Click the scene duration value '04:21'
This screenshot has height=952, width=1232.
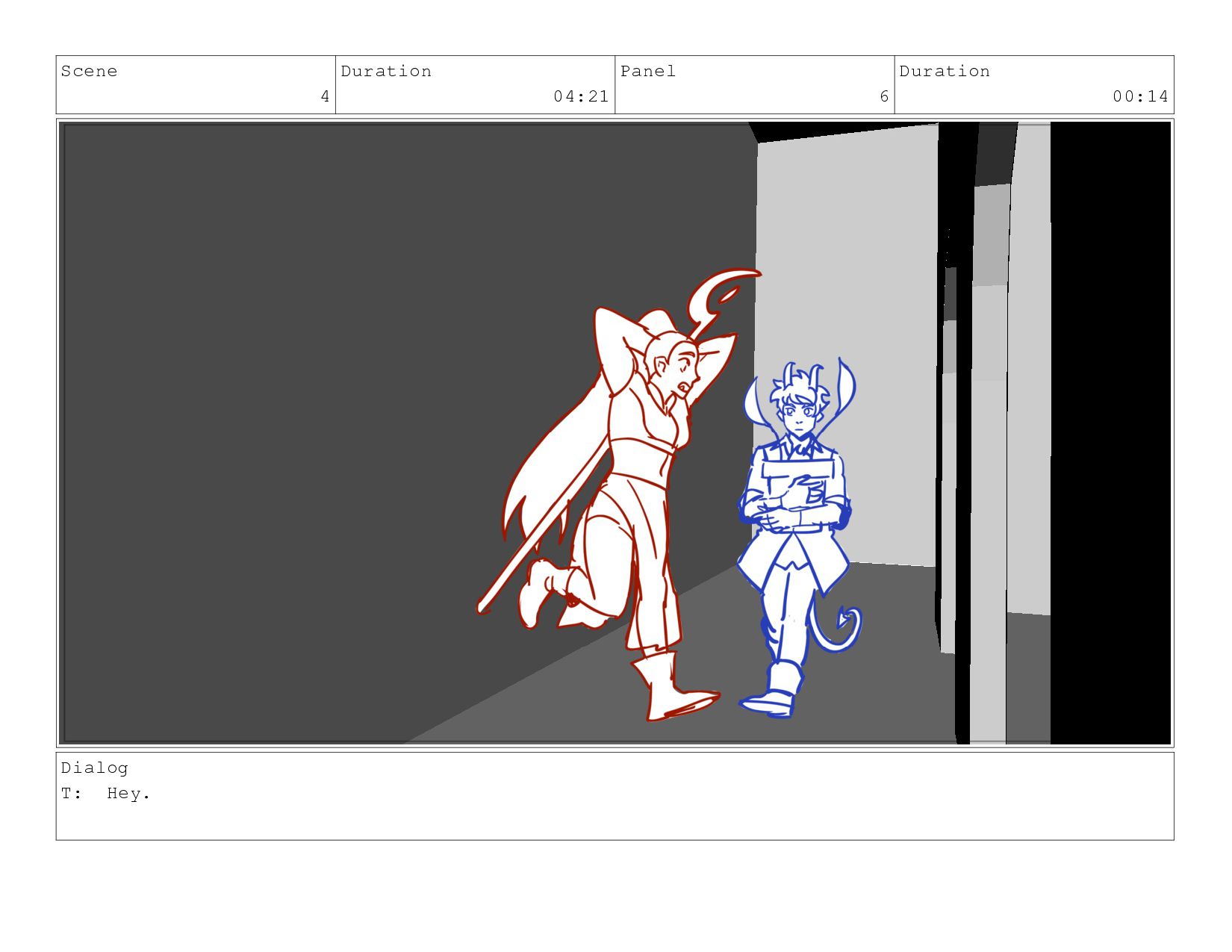click(x=581, y=96)
